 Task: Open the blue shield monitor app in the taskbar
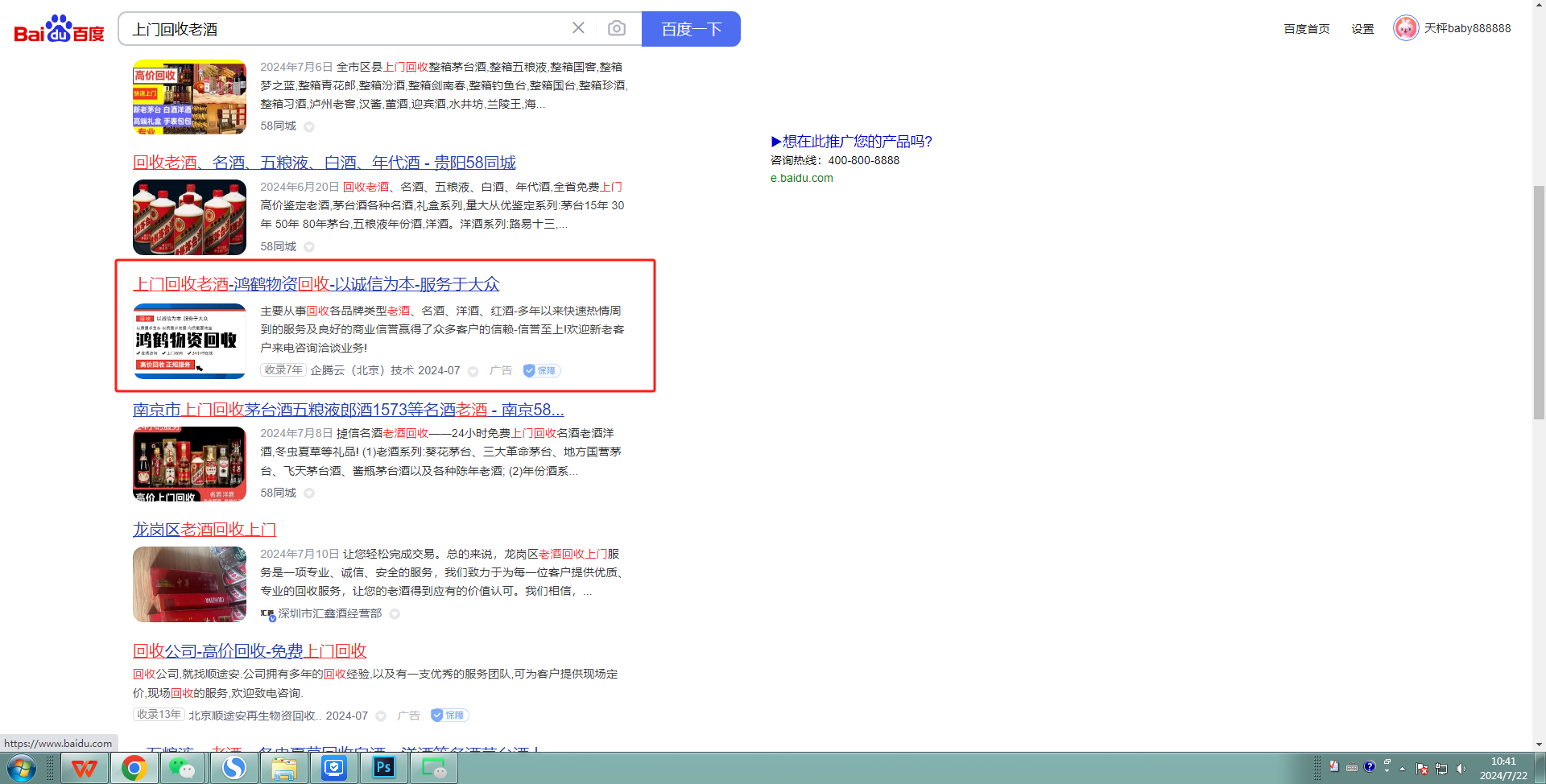[x=333, y=769]
